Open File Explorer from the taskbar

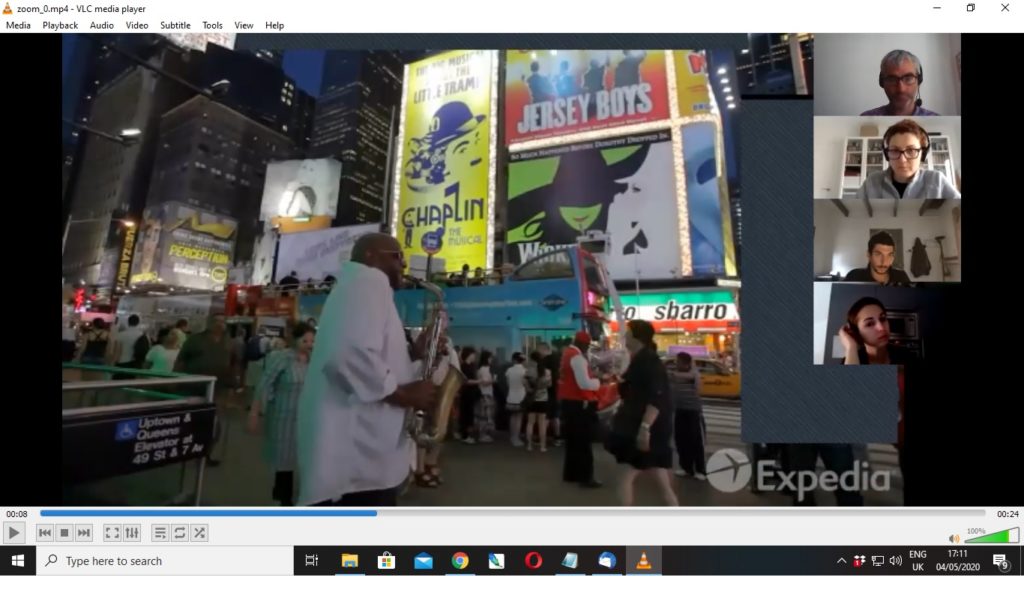(350, 561)
